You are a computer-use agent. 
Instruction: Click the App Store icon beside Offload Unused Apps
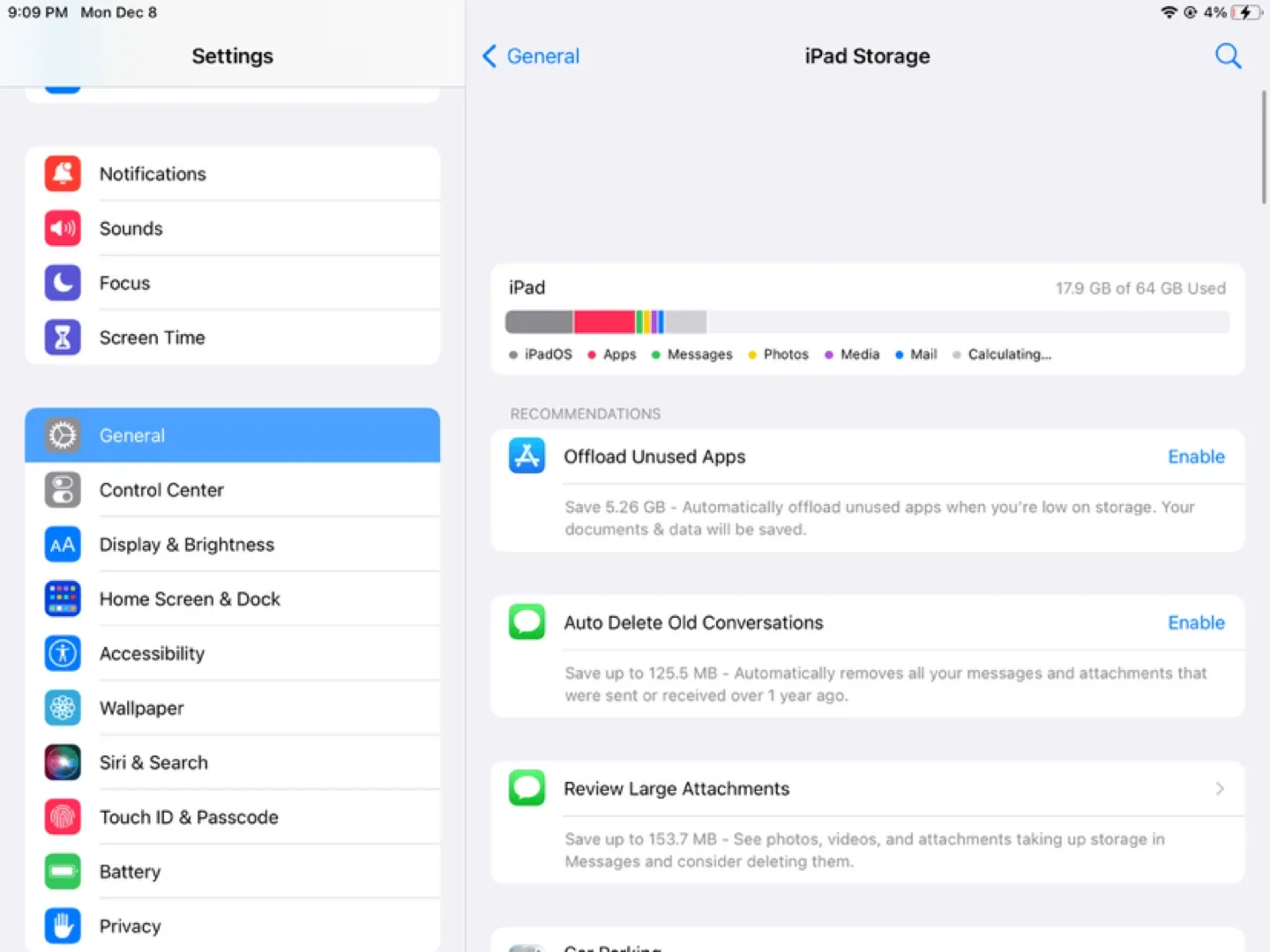pyautogui.click(x=527, y=456)
